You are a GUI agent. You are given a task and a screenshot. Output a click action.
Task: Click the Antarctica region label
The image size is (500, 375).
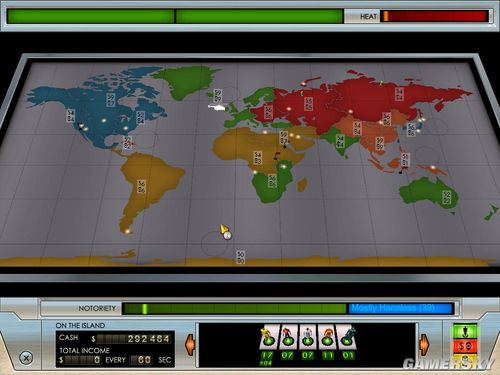[240, 257]
